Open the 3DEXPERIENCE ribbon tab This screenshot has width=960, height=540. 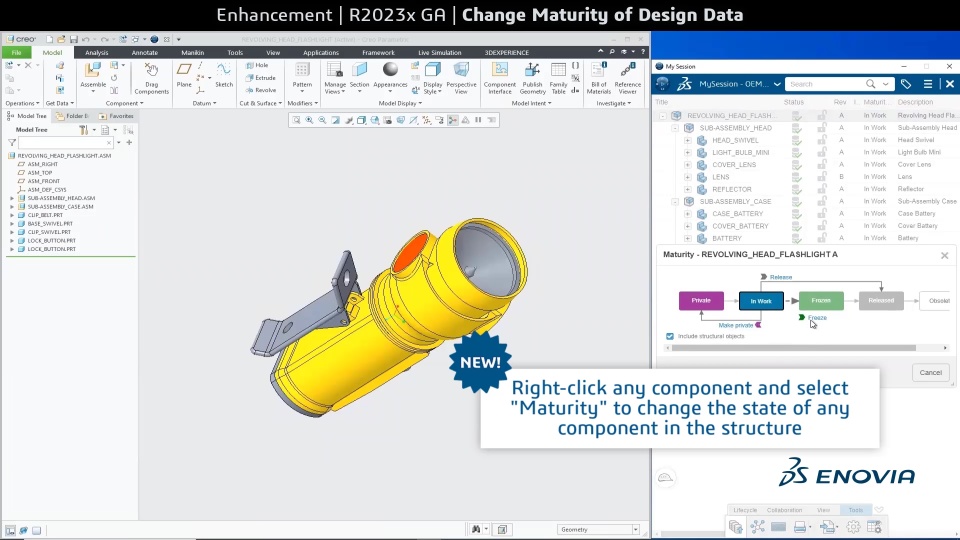(x=506, y=53)
